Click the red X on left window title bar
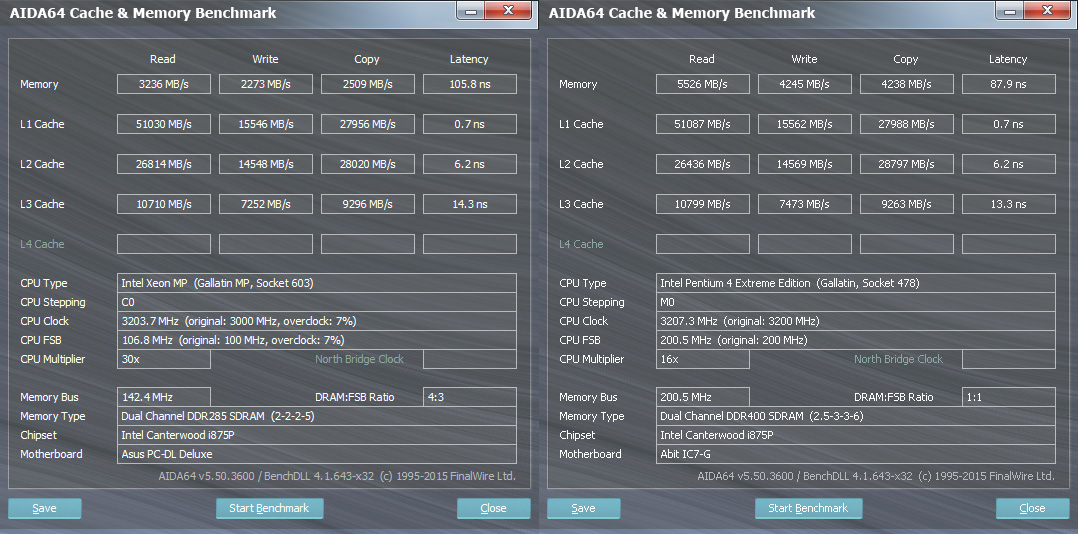 pos(510,10)
